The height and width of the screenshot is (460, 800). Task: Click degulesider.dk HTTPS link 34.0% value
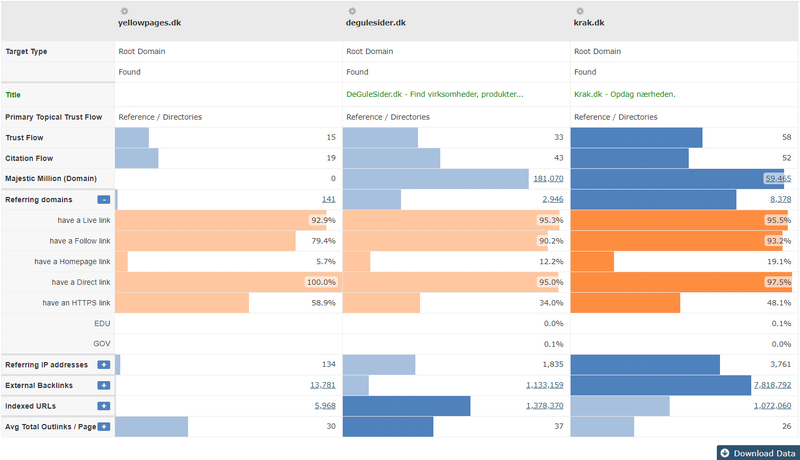(551, 303)
